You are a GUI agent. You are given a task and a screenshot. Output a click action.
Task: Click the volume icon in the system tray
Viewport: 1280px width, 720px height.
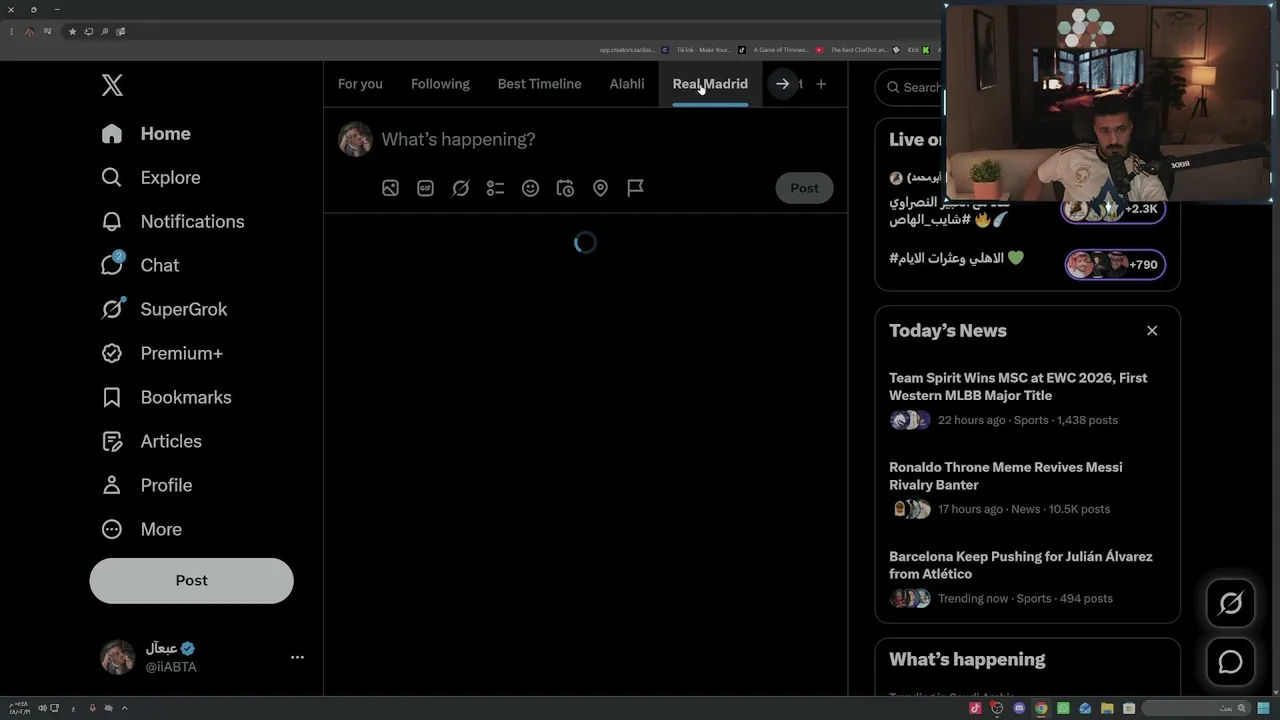(42, 709)
